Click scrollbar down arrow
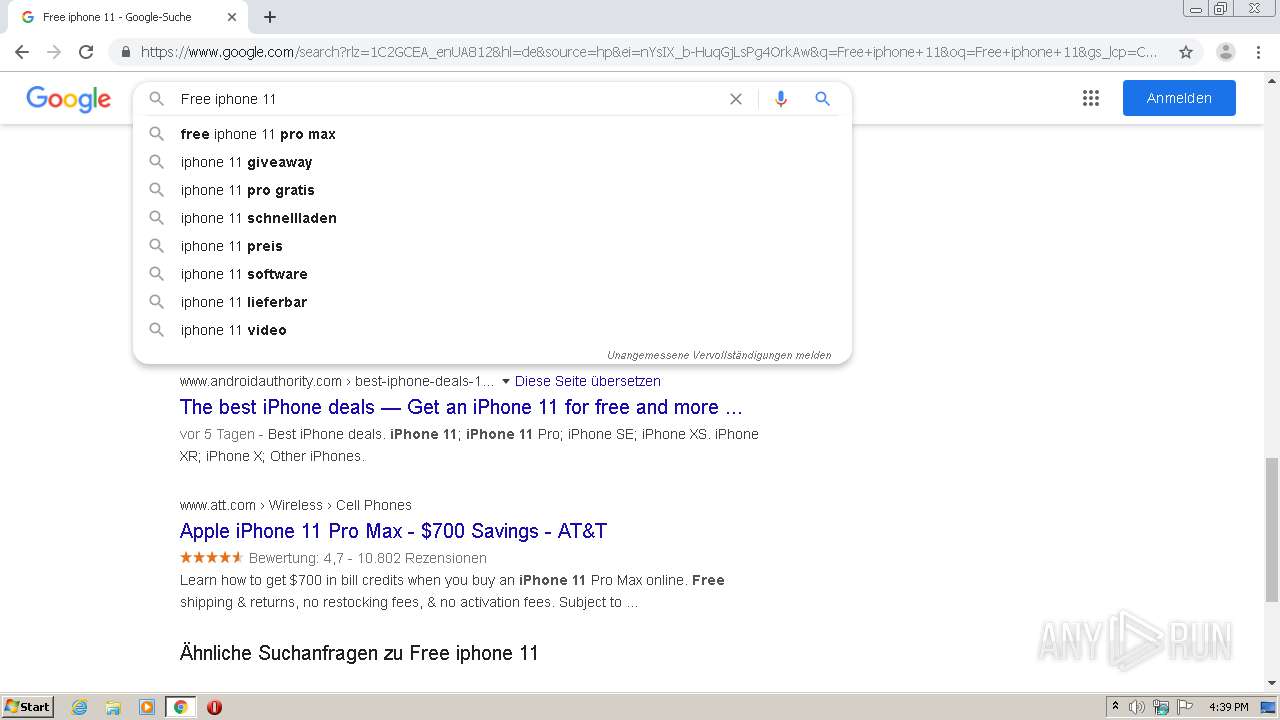This screenshot has width=1280, height=720. [x=1271, y=684]
